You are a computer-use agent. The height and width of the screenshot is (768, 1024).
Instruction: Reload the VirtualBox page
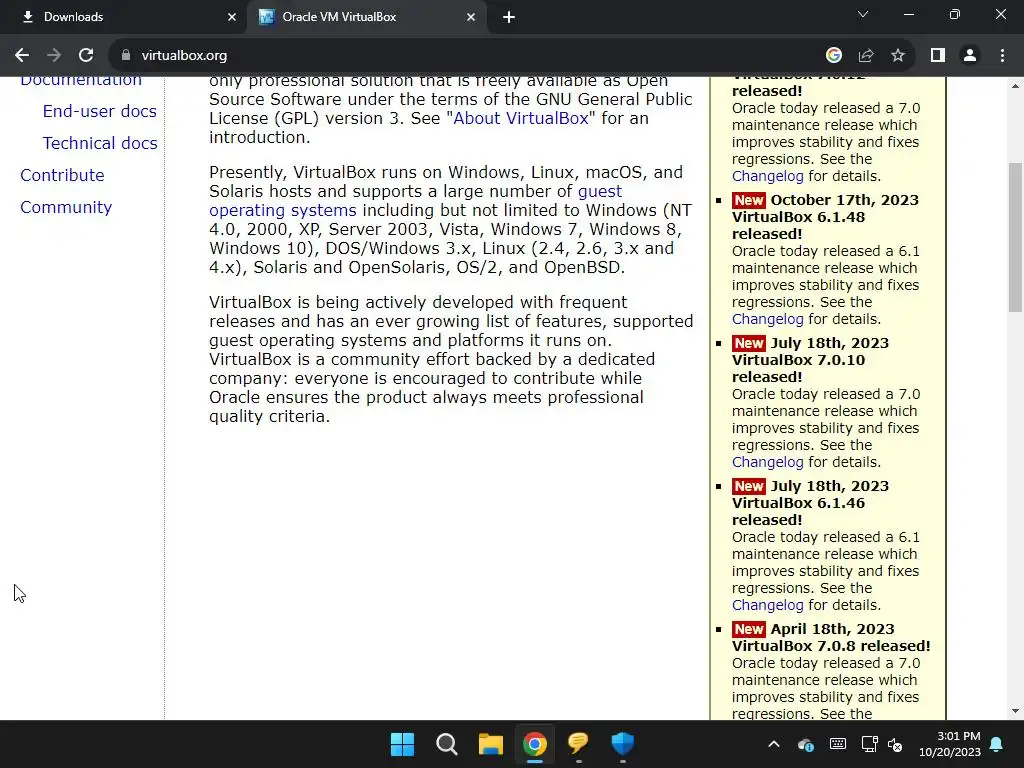click(86, 56)
